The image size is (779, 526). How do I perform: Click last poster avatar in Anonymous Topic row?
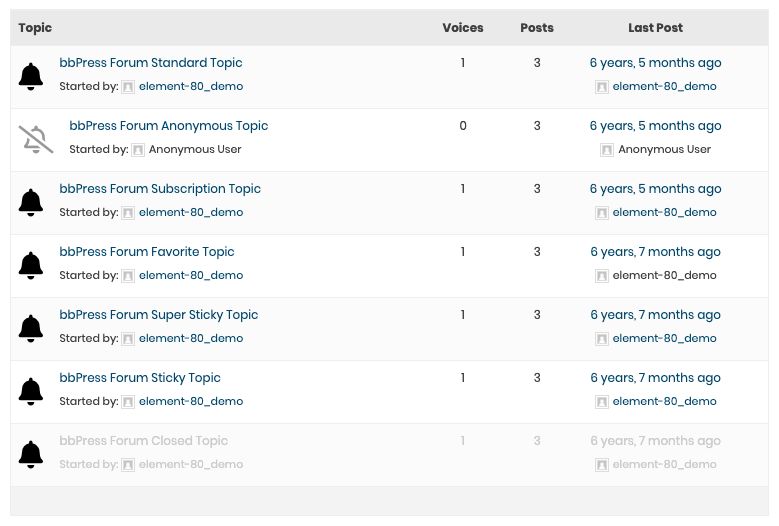click(x=607, y=150)
